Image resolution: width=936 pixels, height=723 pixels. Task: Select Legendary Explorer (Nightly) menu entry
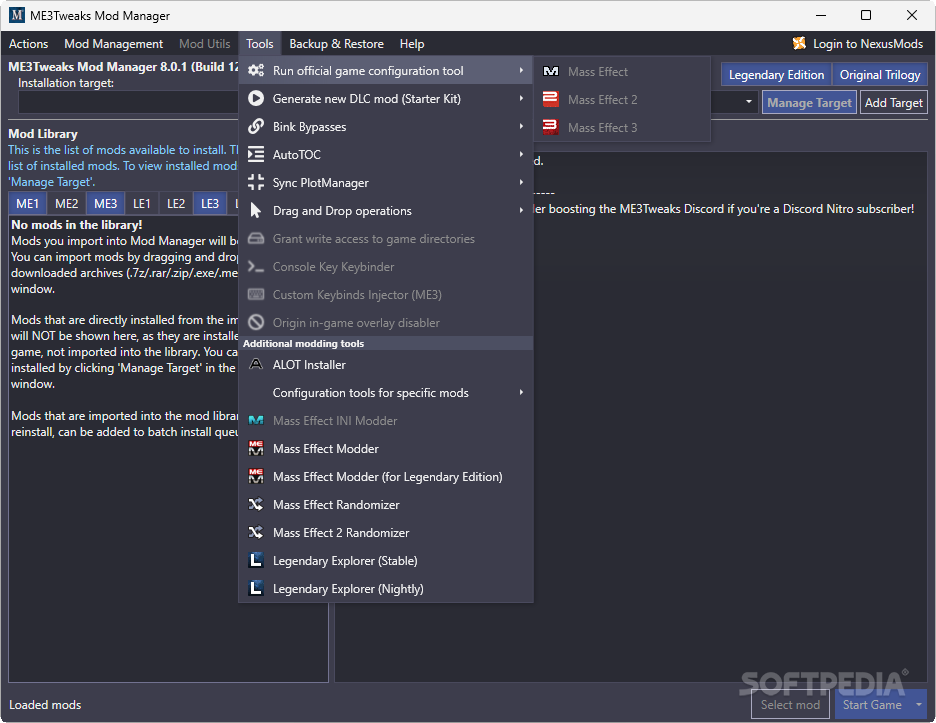tap(386, 589)
